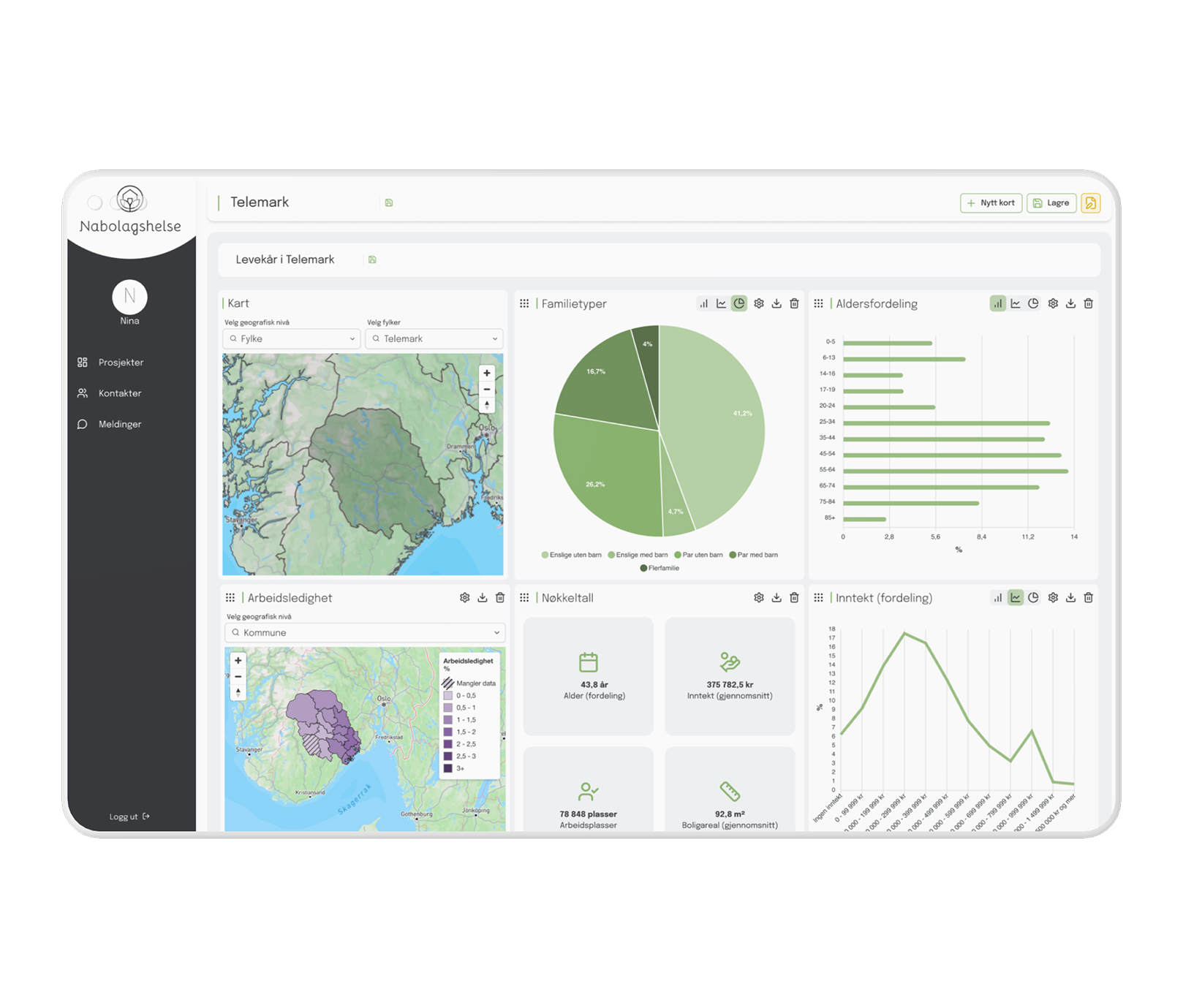Switch Aldersfordeling to pie chart view
The width and height of the screenshot is (1183, 1008).
click(x=1033, y=303)
